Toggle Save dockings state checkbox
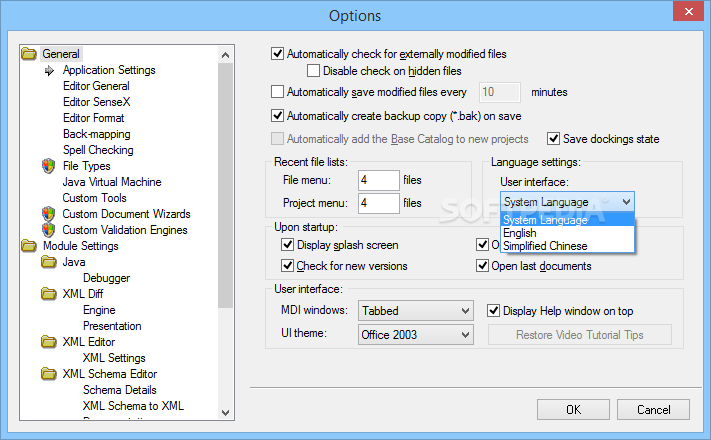 [x=553, y=138]
